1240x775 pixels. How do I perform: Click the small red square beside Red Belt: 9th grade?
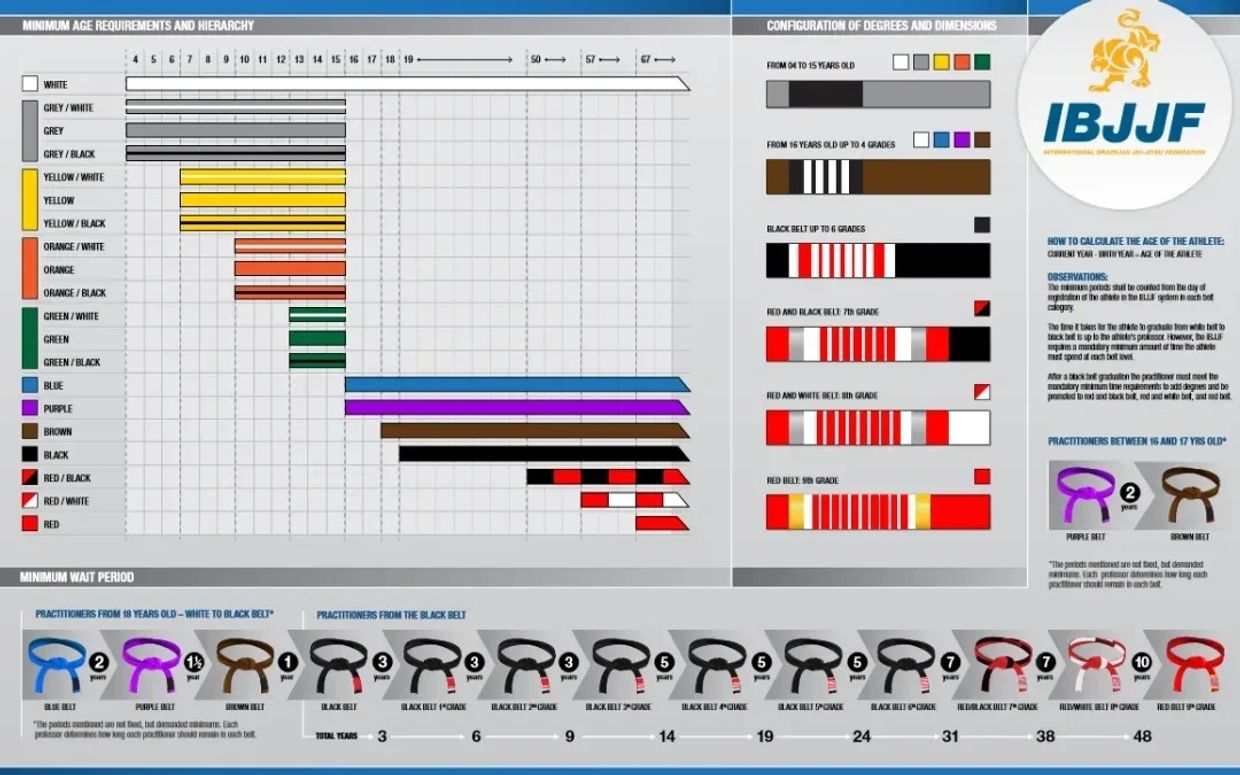point(982,476)
